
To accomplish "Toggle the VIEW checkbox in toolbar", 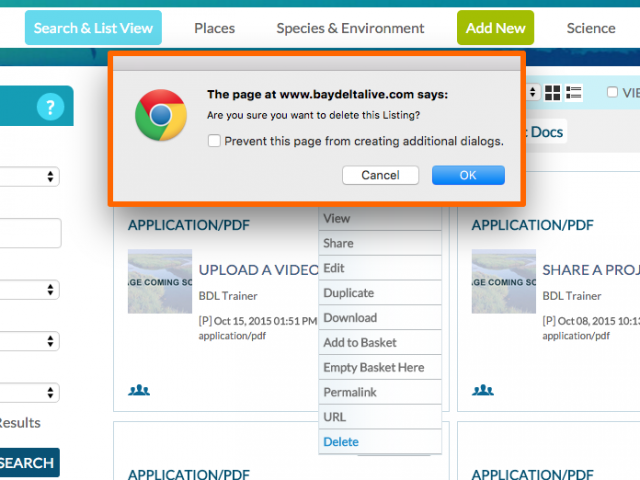I will click(612, 92).
